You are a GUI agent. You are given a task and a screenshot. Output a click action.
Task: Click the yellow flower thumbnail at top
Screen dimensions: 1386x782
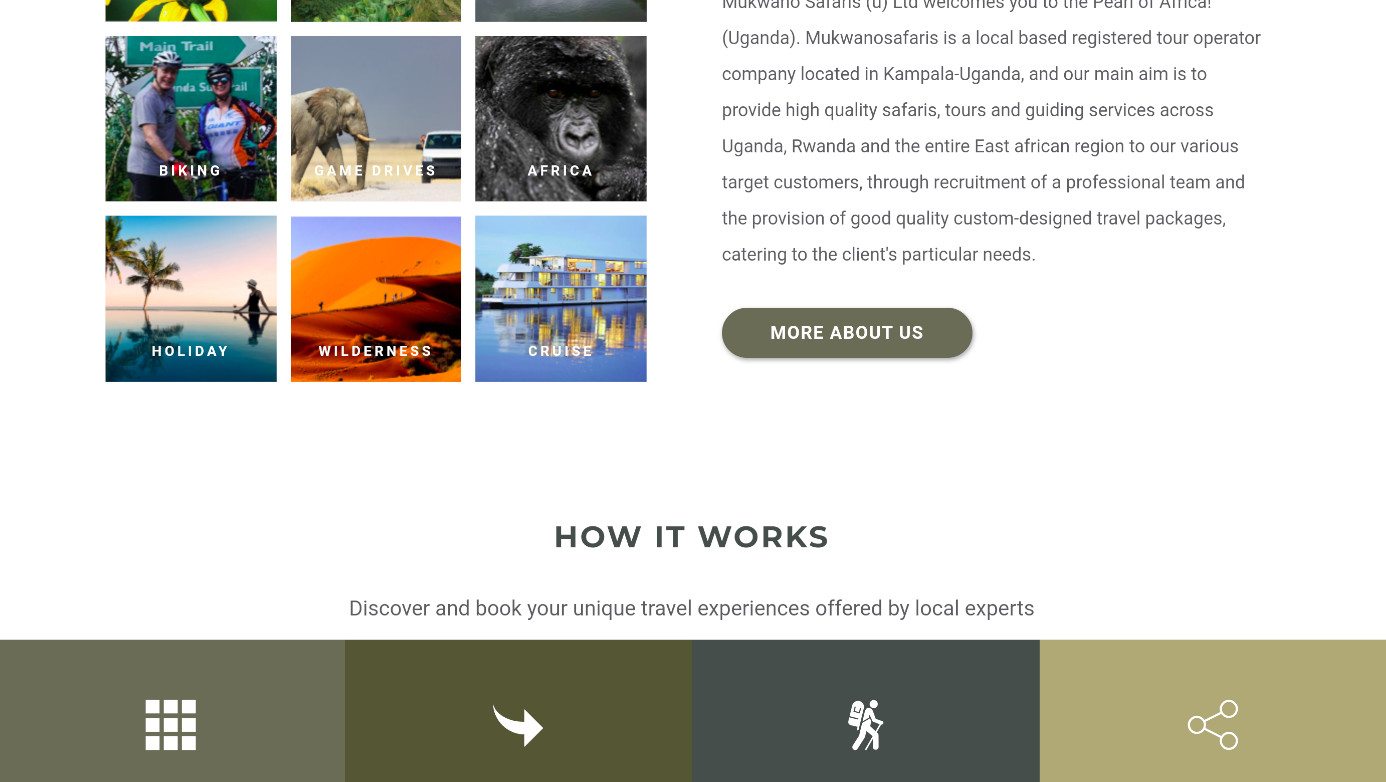[x=191, y=10]
